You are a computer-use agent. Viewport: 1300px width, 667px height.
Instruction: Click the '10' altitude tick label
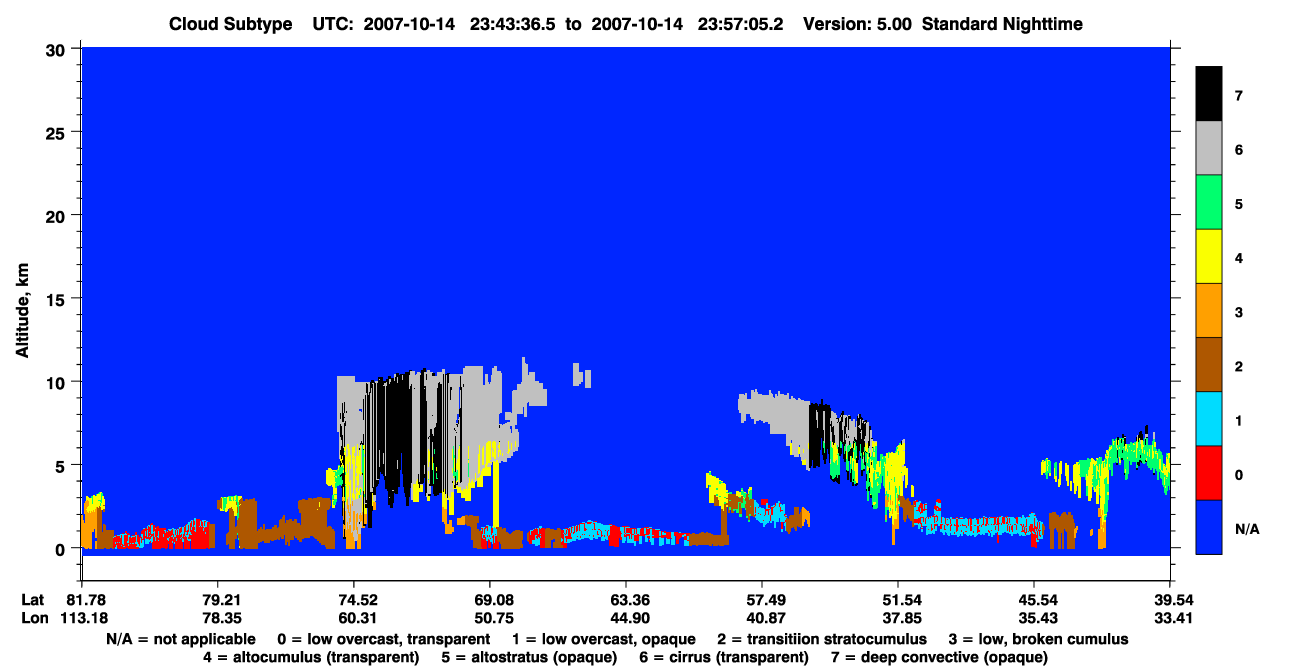[x=58, y=382]
